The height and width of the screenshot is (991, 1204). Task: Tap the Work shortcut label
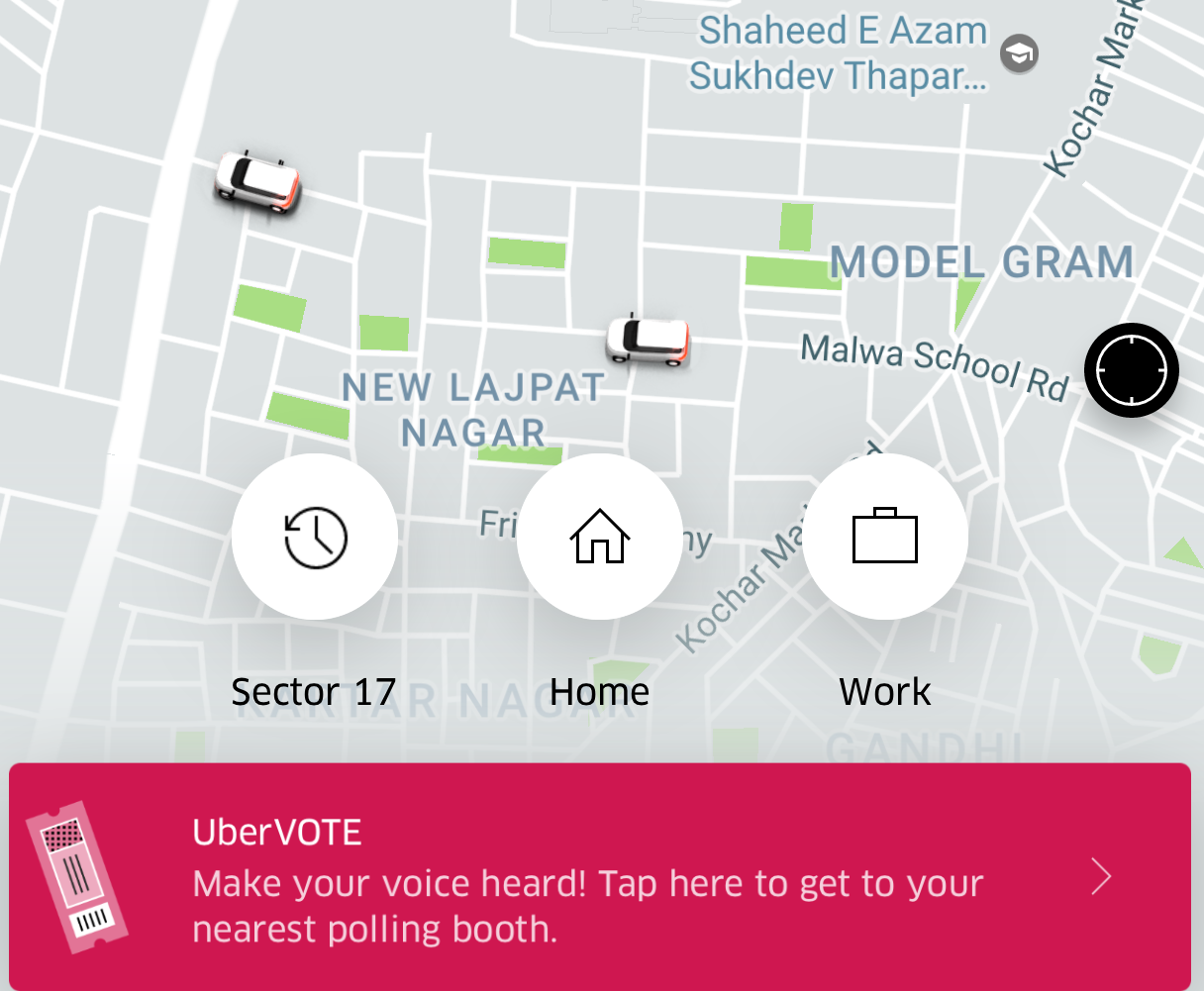pyautogui.click(x=885, y=692)
